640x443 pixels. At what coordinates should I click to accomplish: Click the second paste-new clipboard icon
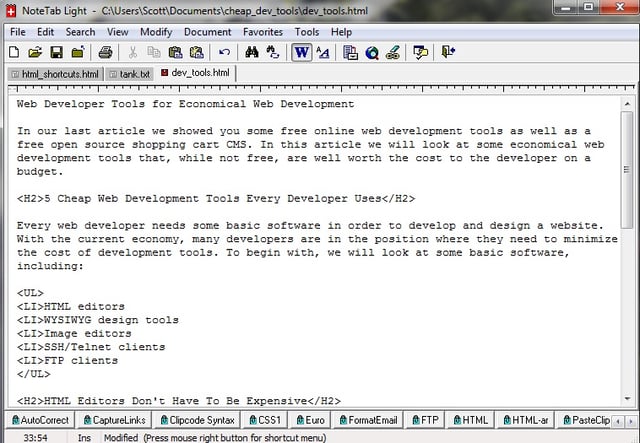[197, 52]
